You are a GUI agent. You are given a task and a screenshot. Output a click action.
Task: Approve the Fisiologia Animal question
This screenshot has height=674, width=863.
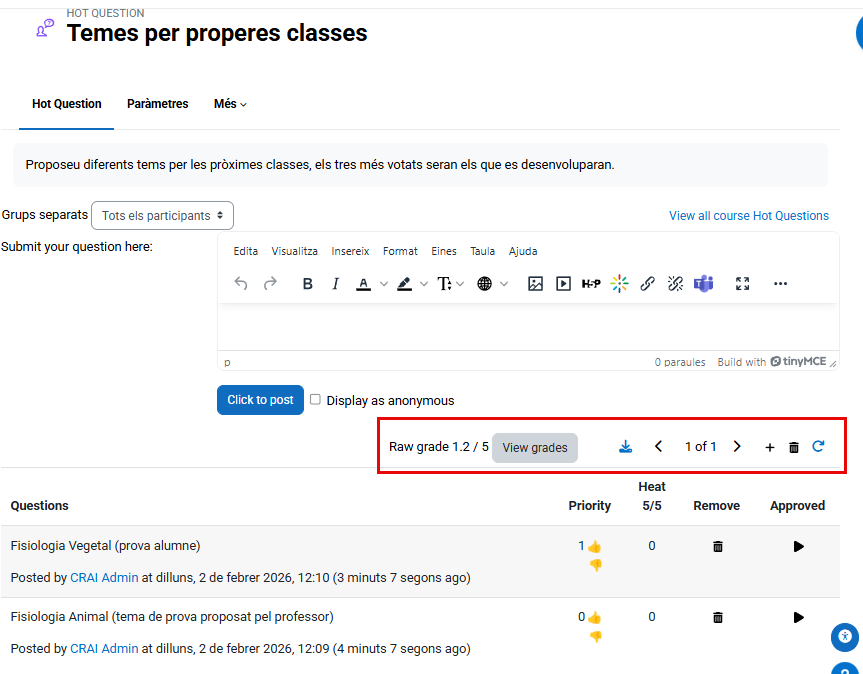click(798, 618)
